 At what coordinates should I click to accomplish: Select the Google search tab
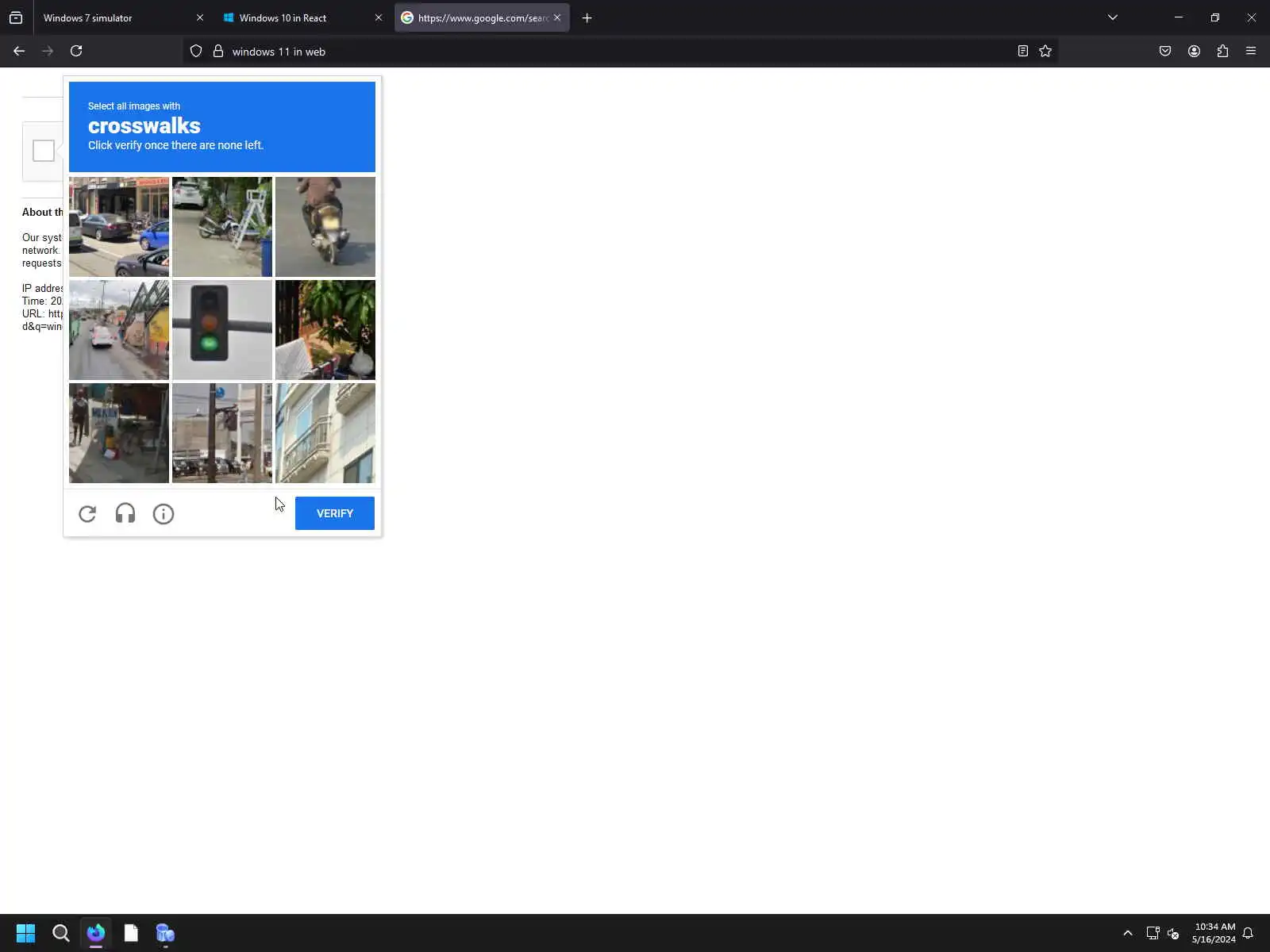(482, 17)
